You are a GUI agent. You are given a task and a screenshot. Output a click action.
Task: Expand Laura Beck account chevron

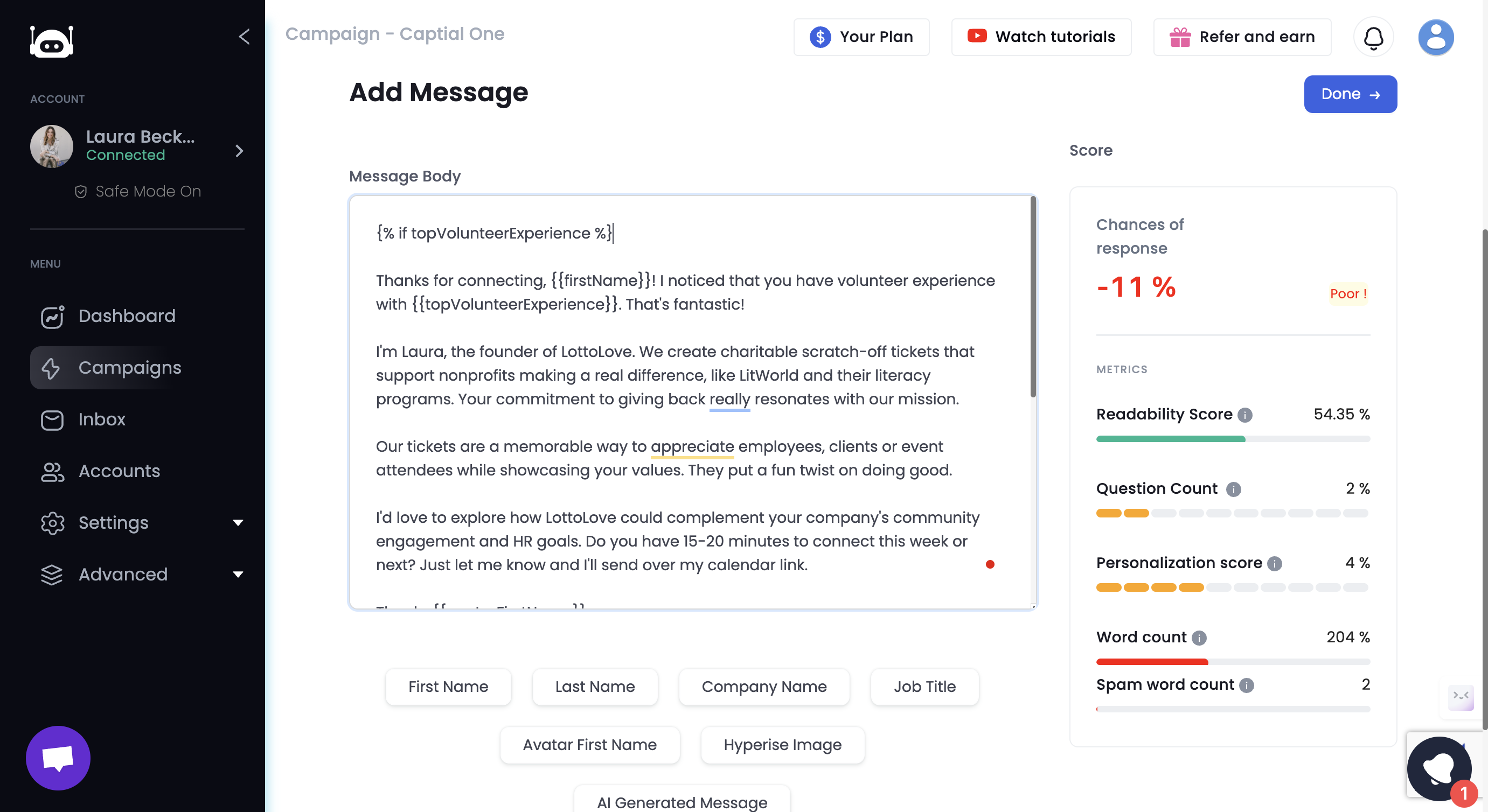coord(239,151)
